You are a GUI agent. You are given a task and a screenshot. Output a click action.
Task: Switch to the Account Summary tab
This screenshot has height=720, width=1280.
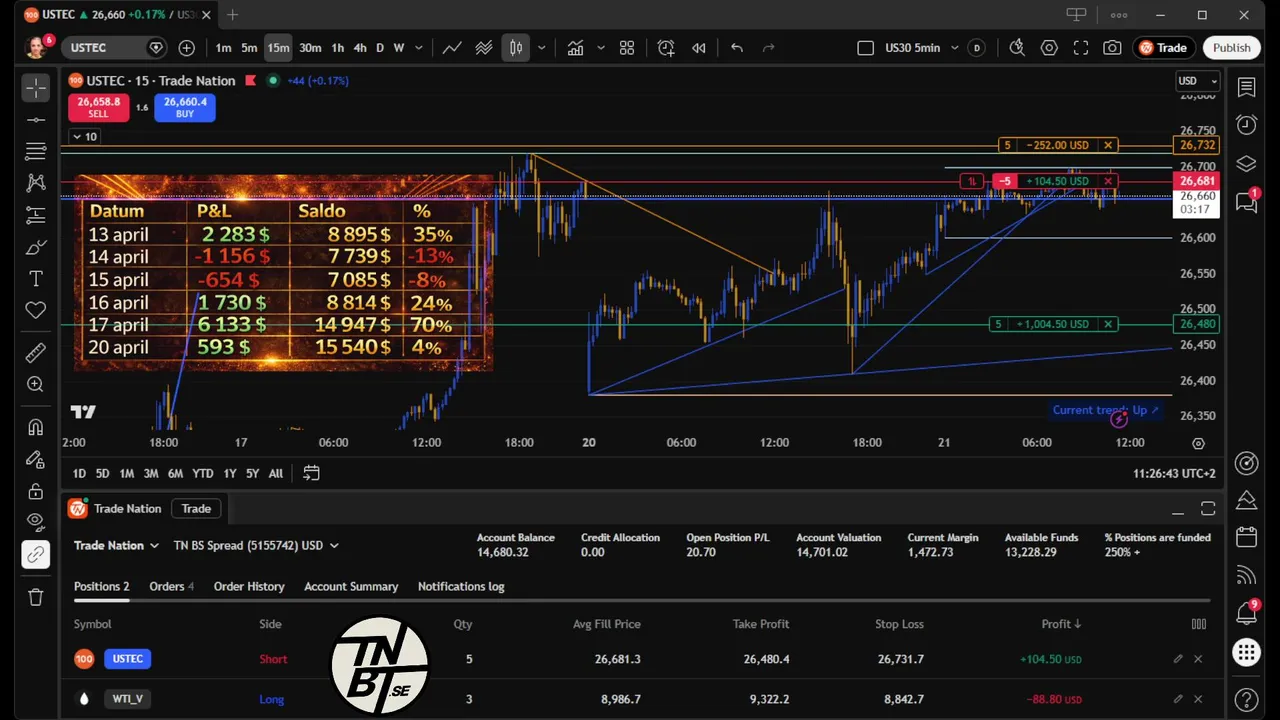click(351, 587)
